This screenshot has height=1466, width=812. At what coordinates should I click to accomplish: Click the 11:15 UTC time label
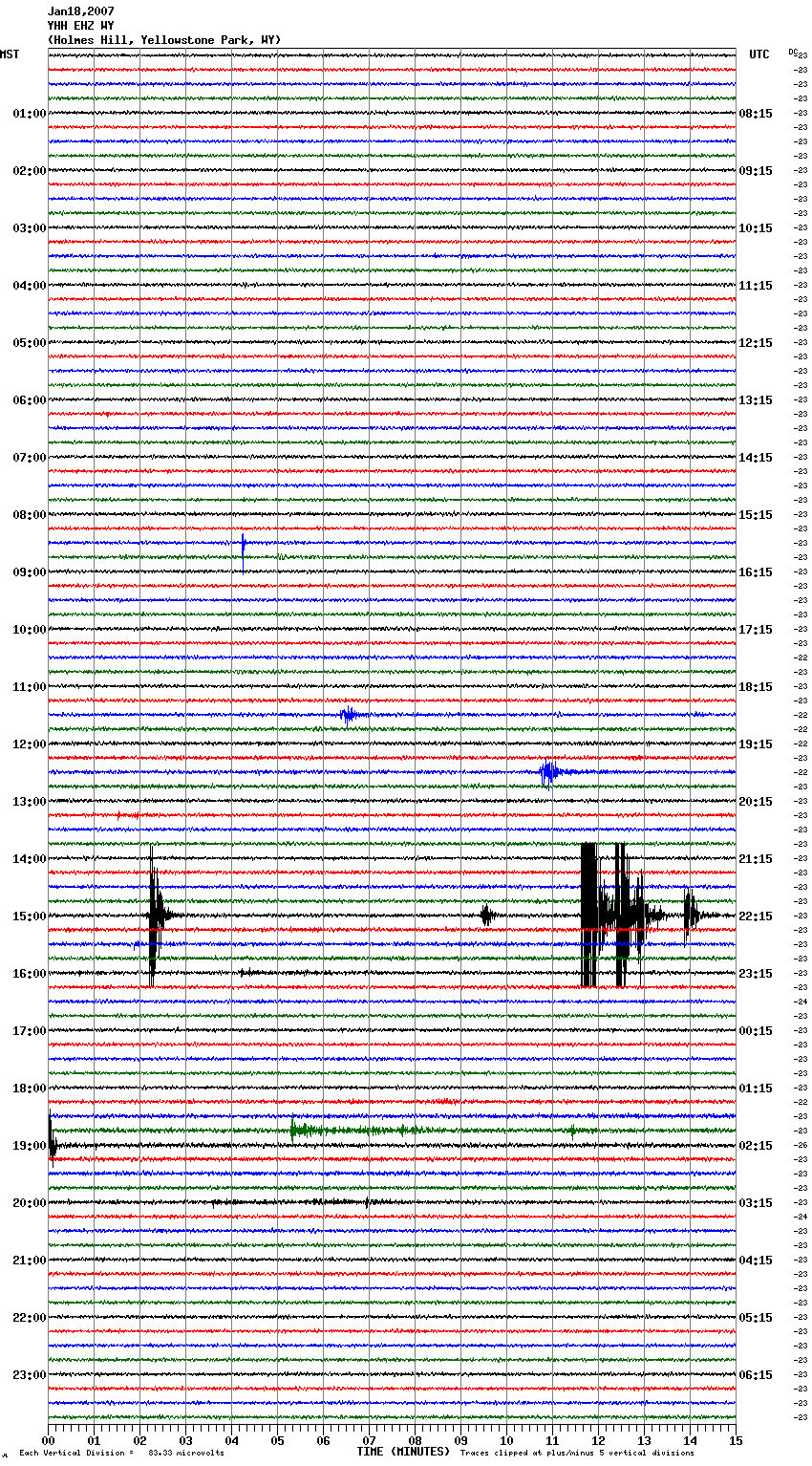pyautogui.click(x=756, y=286)
